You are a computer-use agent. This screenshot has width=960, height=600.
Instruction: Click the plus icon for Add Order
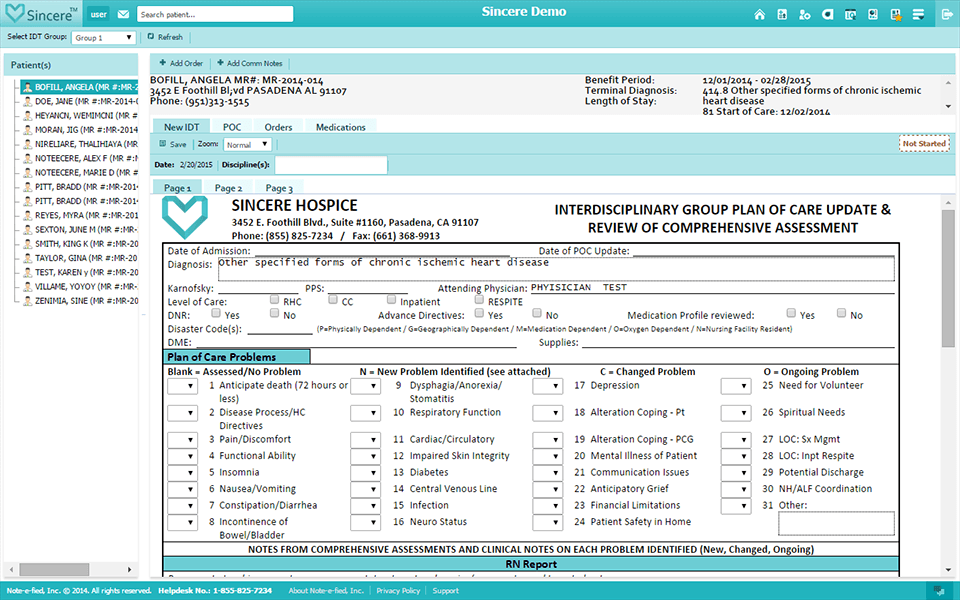click(162, 62)
